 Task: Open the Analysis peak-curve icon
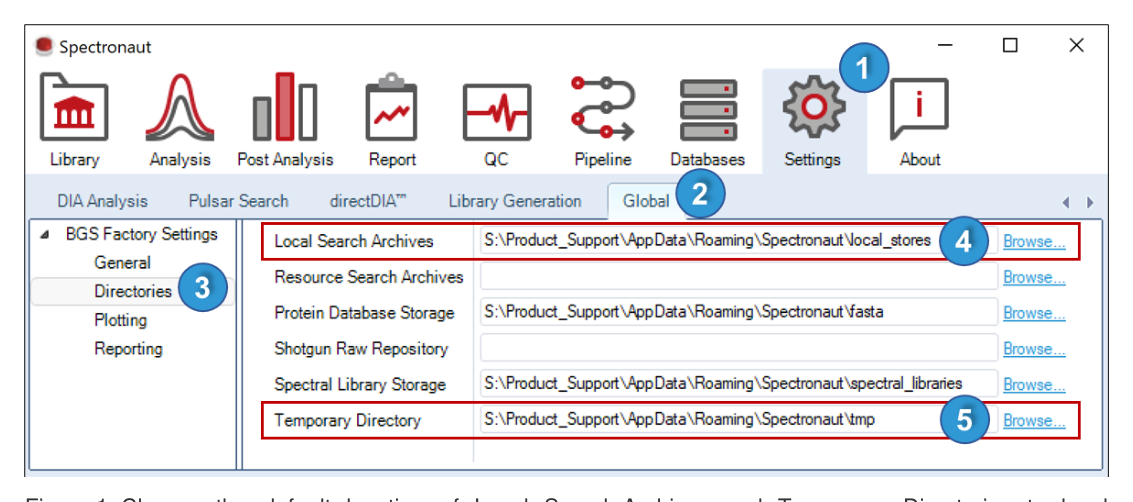tap(180, 108)
